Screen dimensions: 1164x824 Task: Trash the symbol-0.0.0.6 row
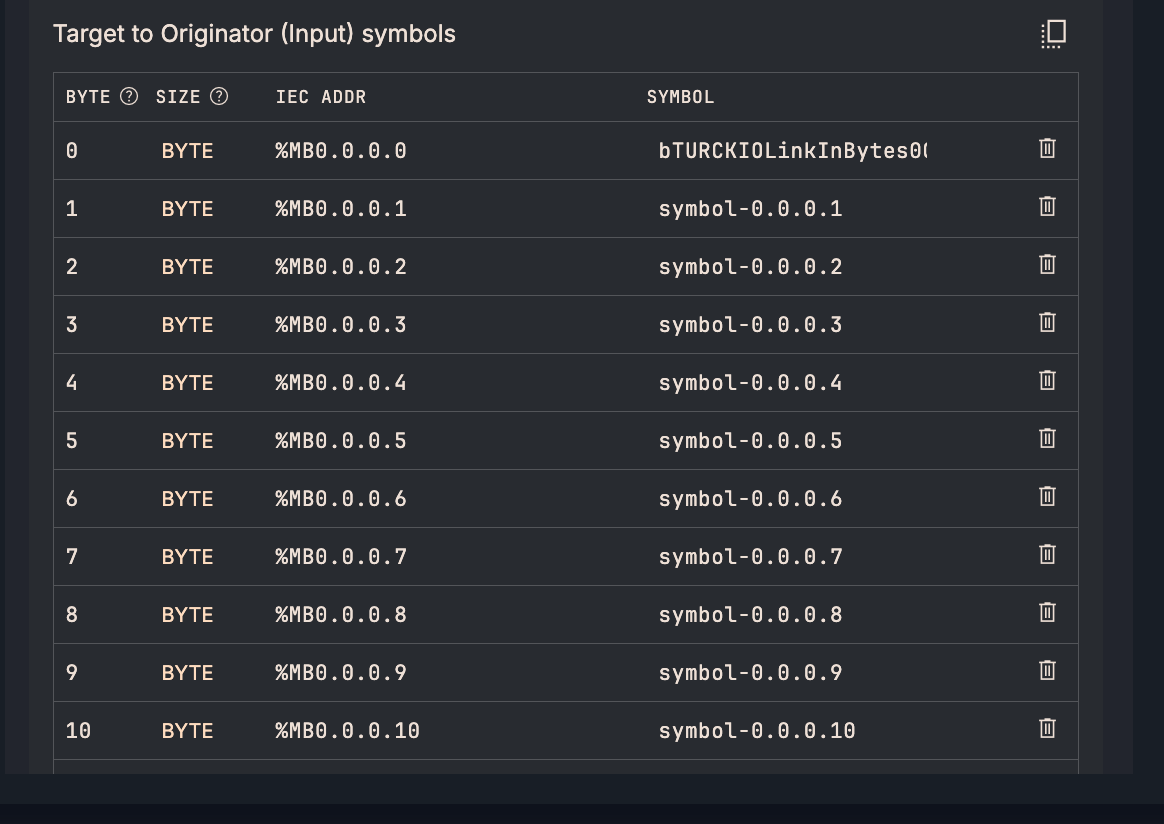tap(1047, 497)
